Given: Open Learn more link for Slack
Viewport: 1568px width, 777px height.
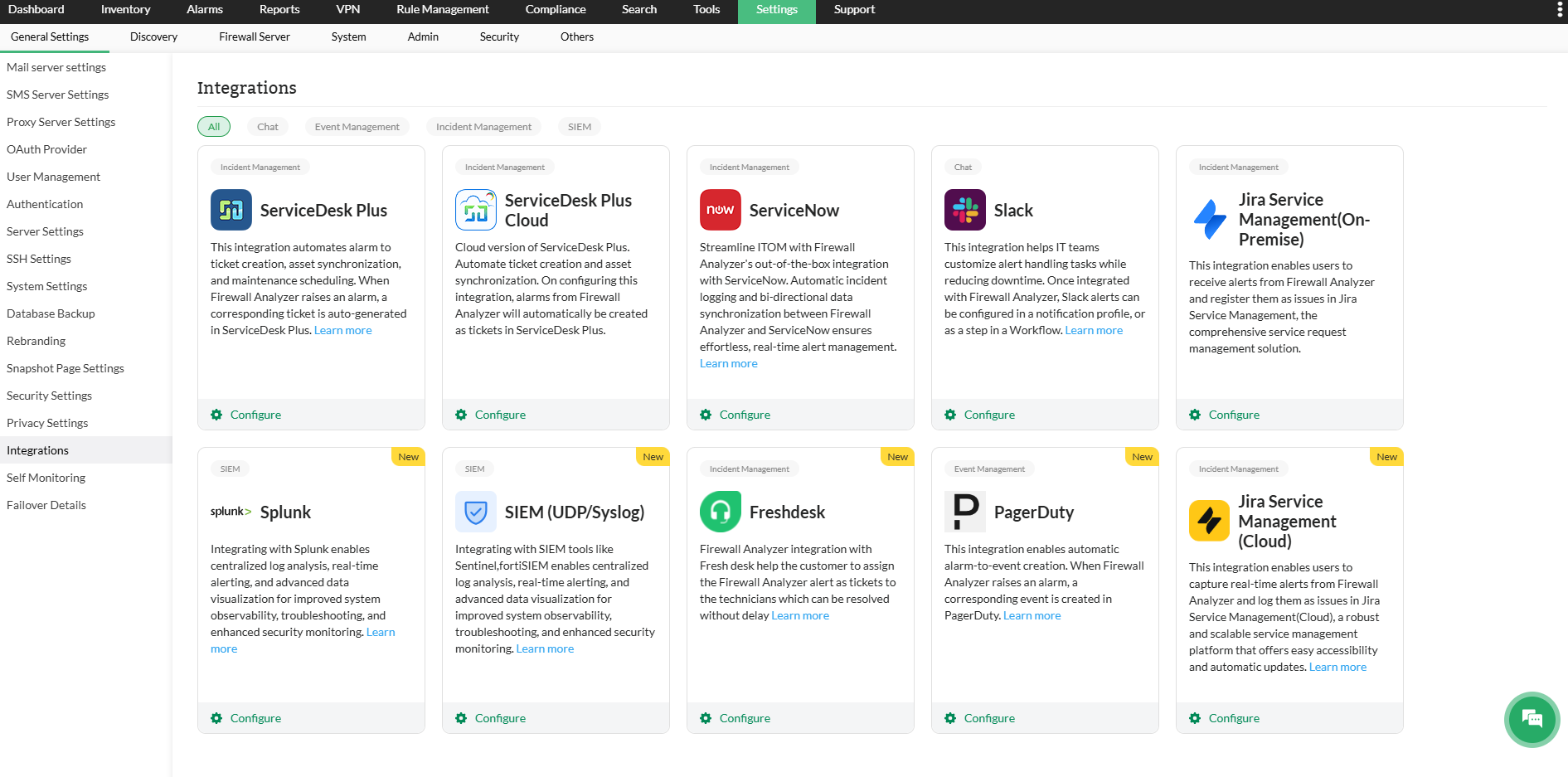Looking at the screenshot, I should click(1094, 330).
